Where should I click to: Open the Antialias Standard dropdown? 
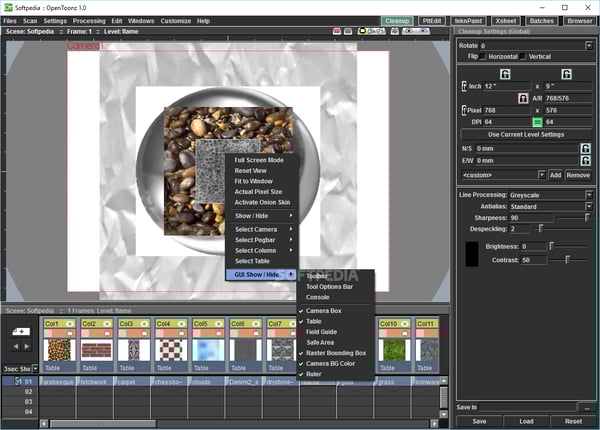point(589,207)
